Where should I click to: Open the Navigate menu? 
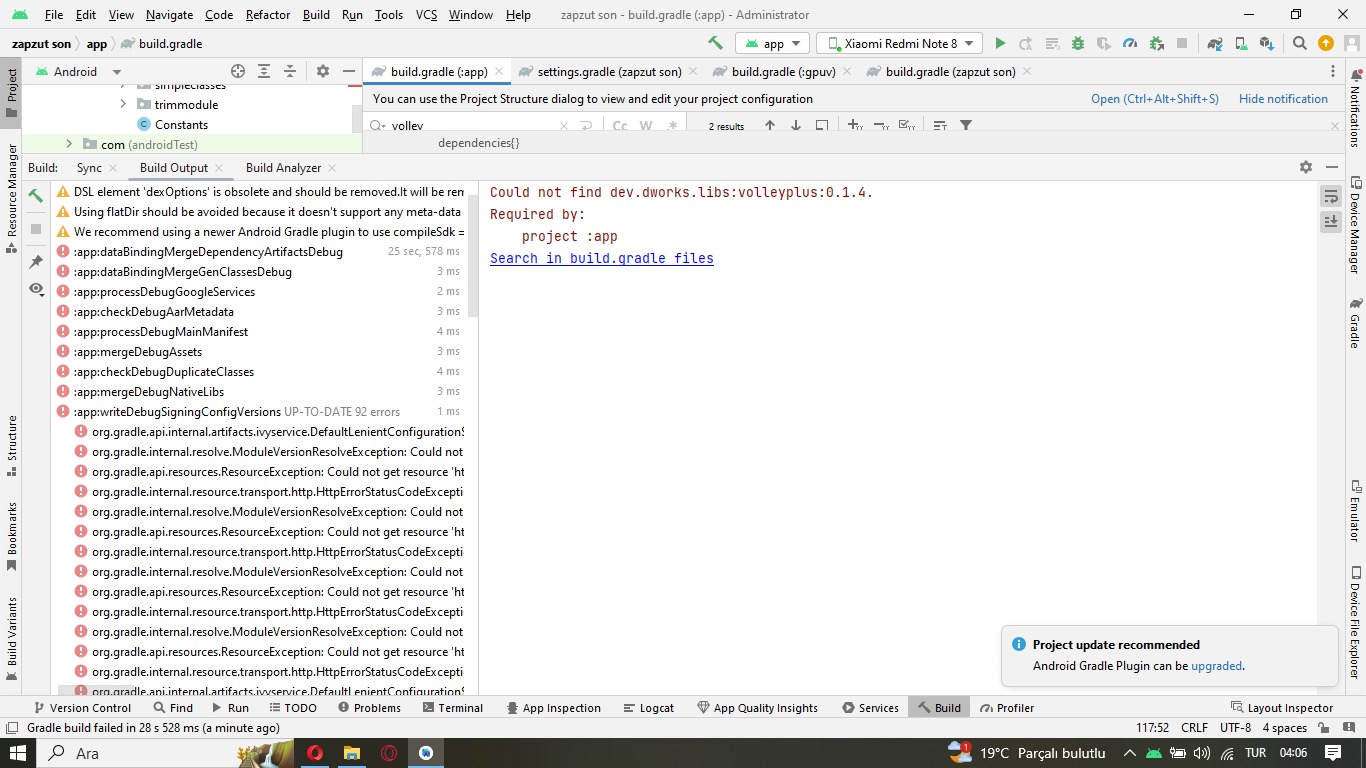[170, 15]
